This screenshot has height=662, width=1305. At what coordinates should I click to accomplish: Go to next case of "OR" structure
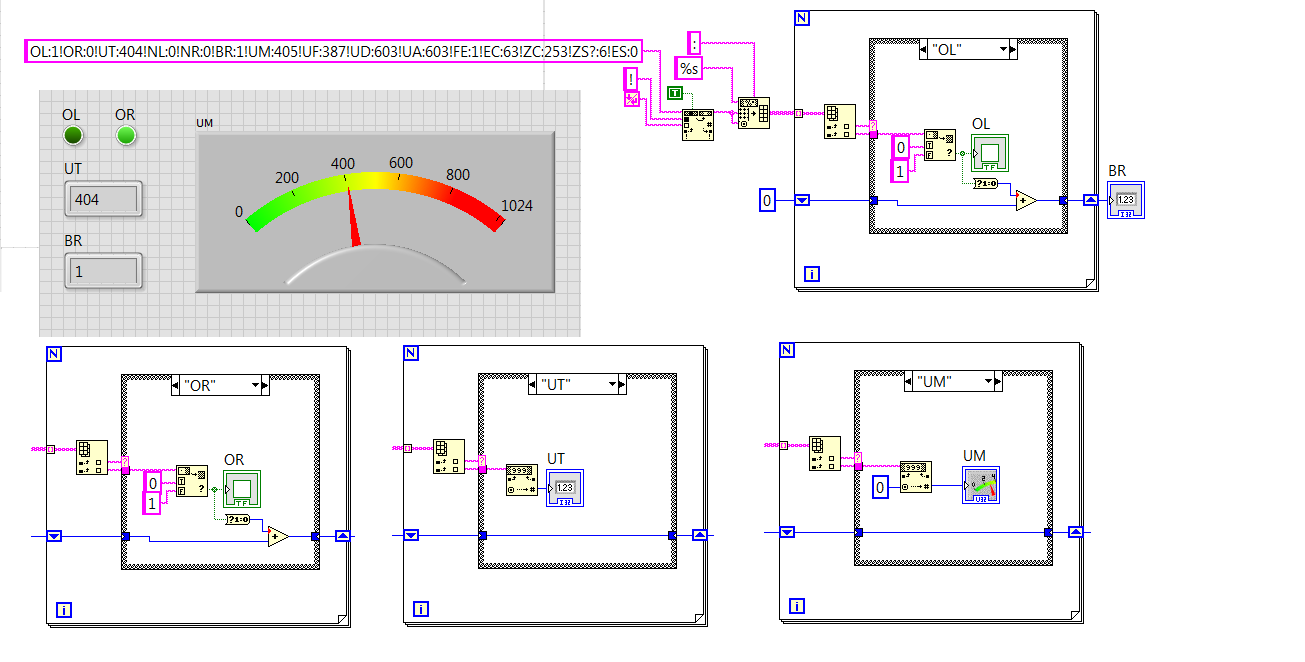click(x=265, y=385)
